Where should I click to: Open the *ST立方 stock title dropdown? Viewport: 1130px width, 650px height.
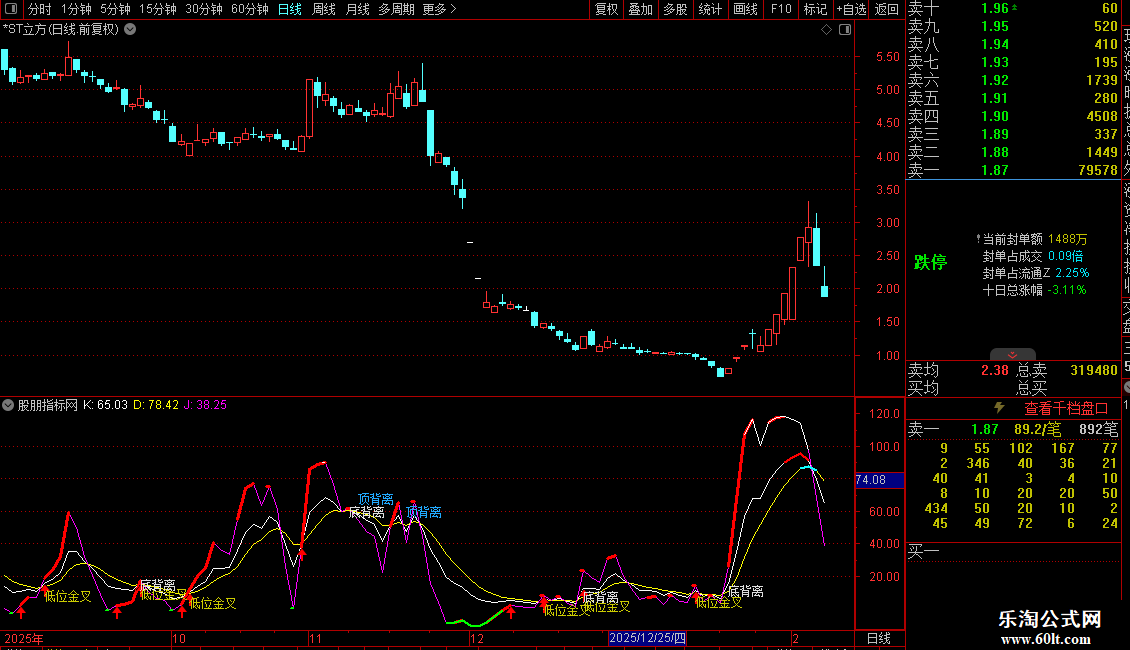tap(130, 30)
